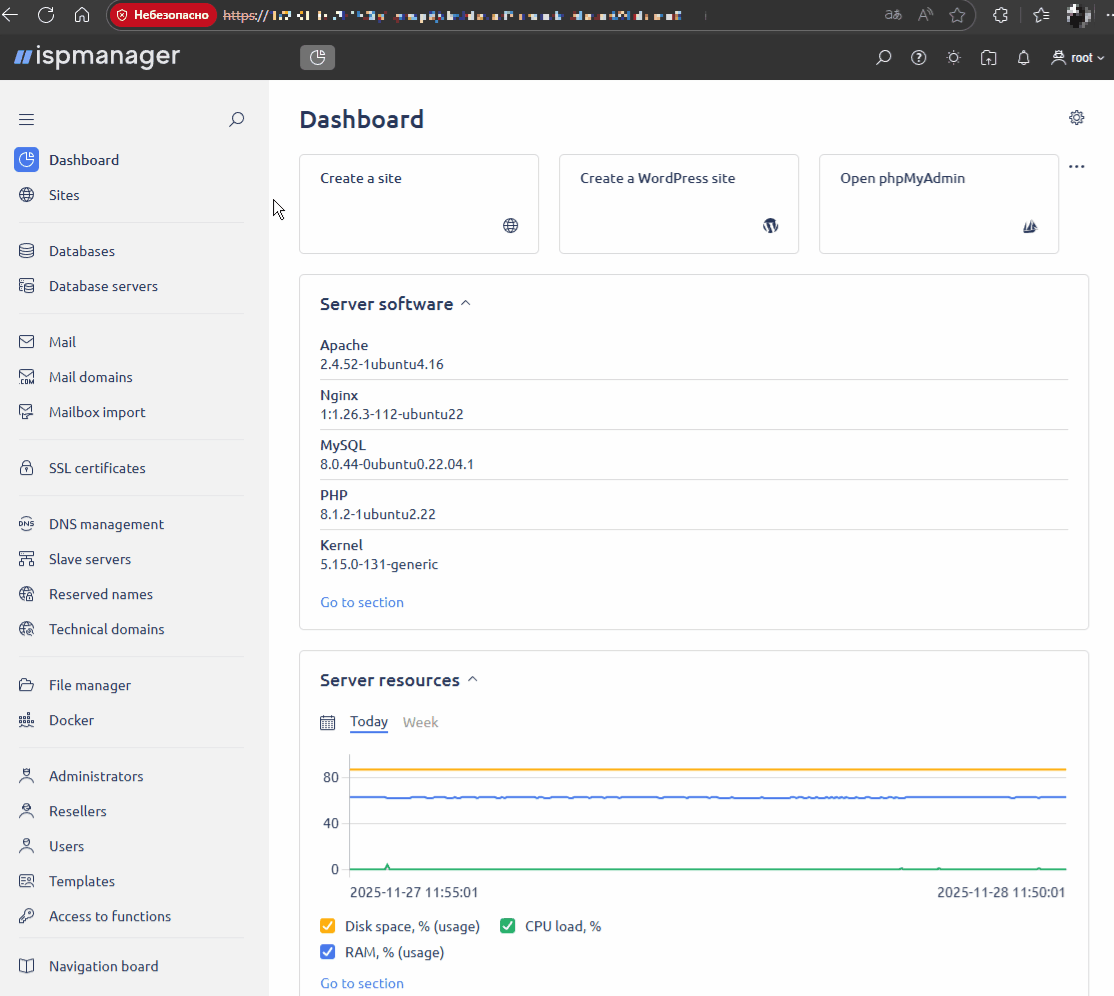
Task: Open the root user dropdown menu
Action: point(1078,58)
